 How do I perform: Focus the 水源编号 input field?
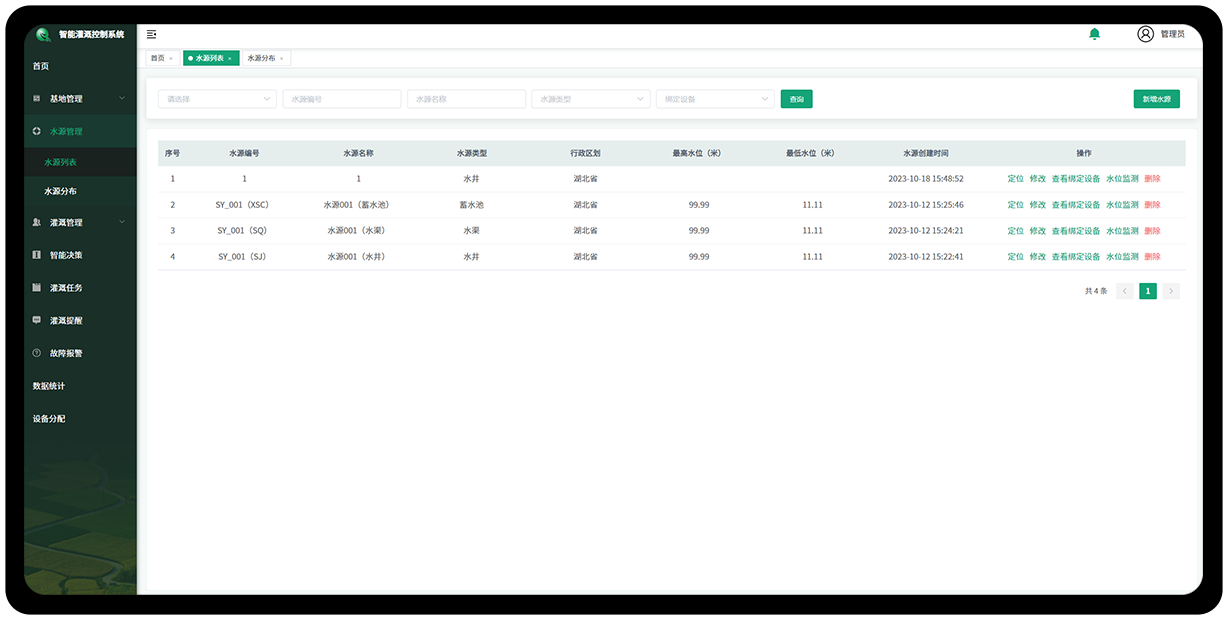(341, 99)
